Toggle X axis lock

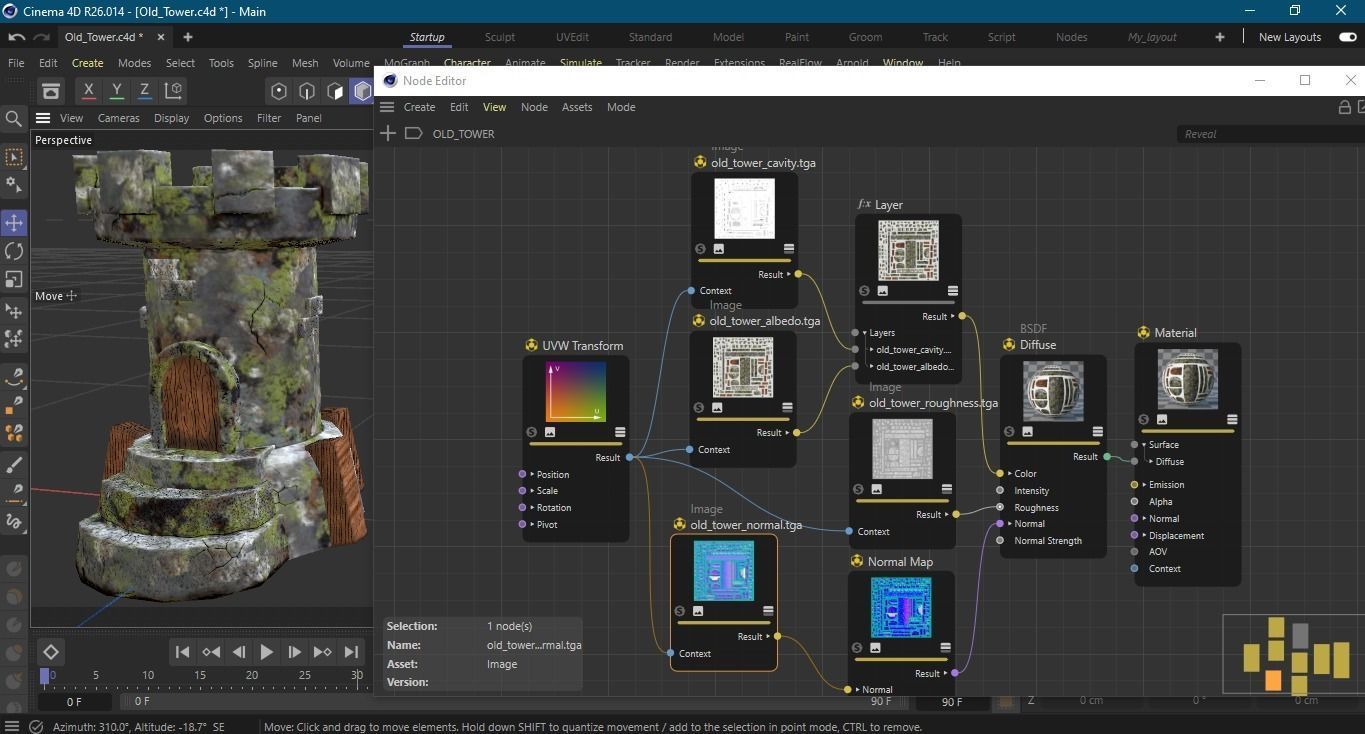pyautogui.click(x=88, y=90)
